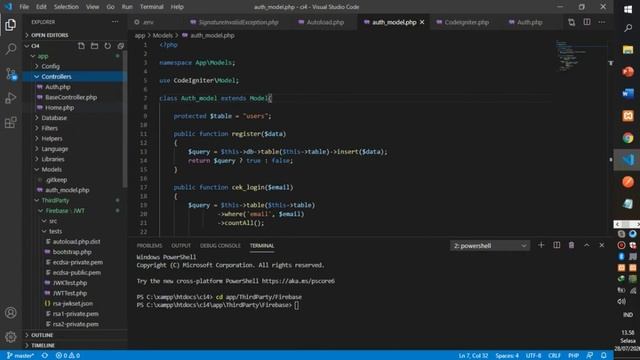640x360 pixels.
Task: Open notifications bell in status bar
Action: [x=604, y=356]
